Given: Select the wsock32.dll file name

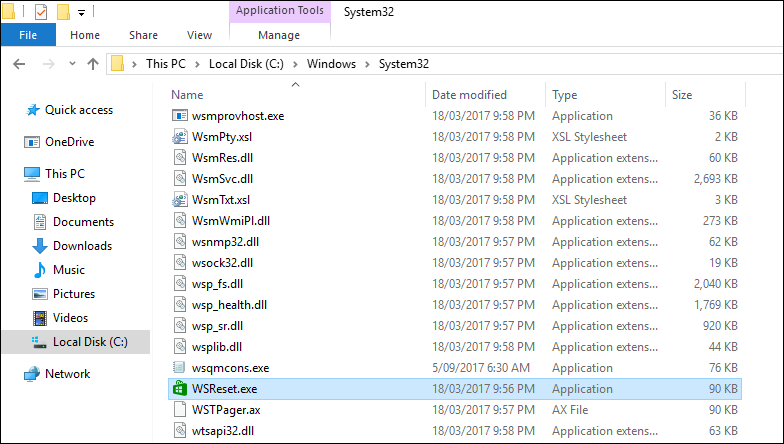Looking at the screenshot, I should [222, 263].
